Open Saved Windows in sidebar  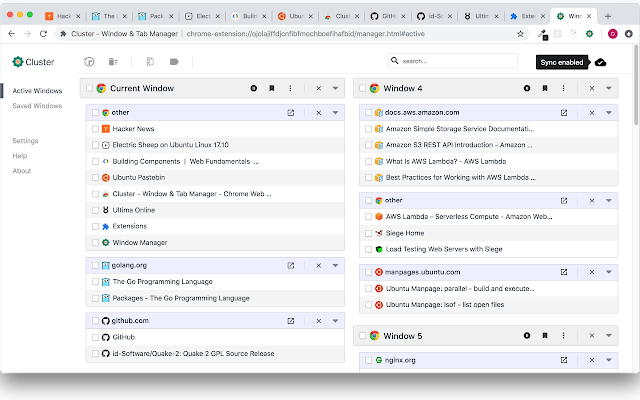37,106
